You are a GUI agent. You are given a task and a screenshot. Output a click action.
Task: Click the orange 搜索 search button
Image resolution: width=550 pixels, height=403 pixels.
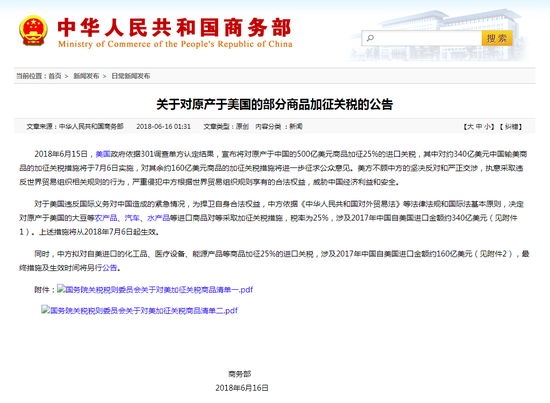pos(497,38)
